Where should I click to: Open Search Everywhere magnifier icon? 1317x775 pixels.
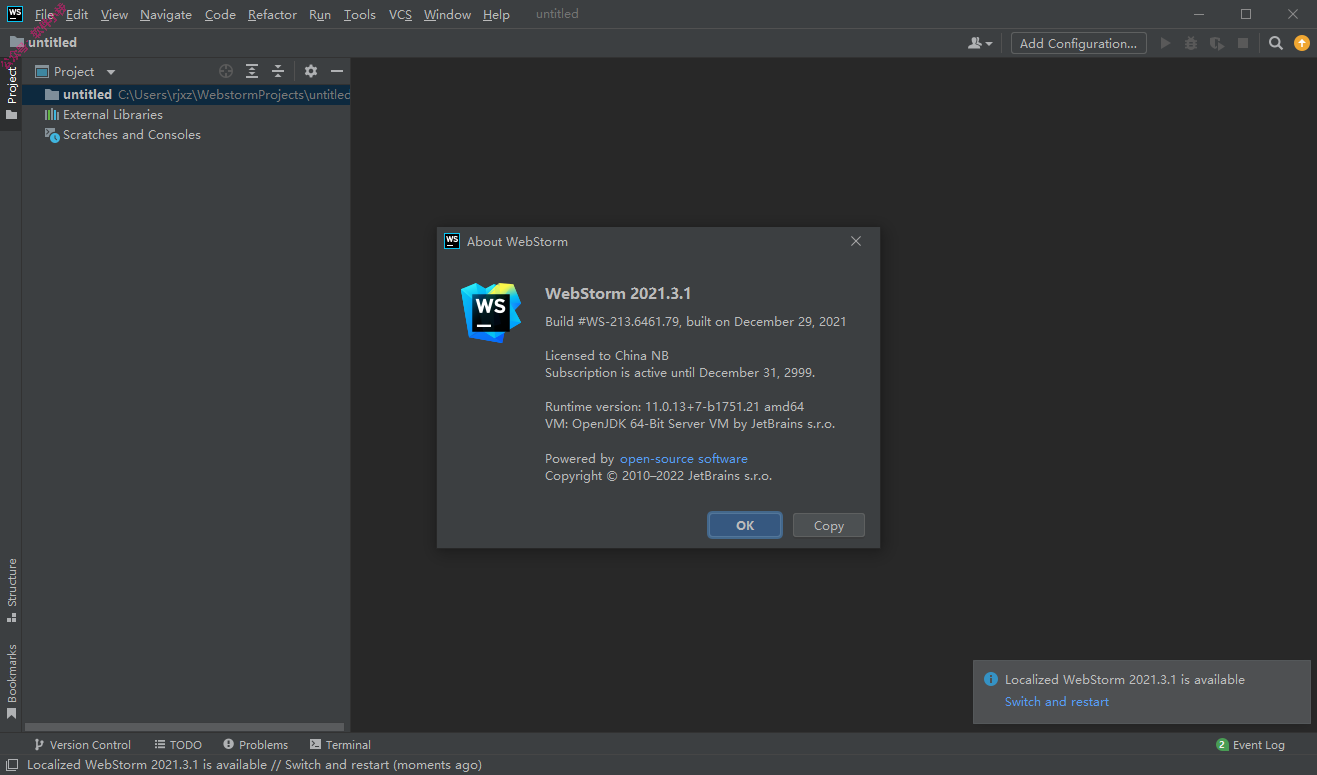point(1276,43)
